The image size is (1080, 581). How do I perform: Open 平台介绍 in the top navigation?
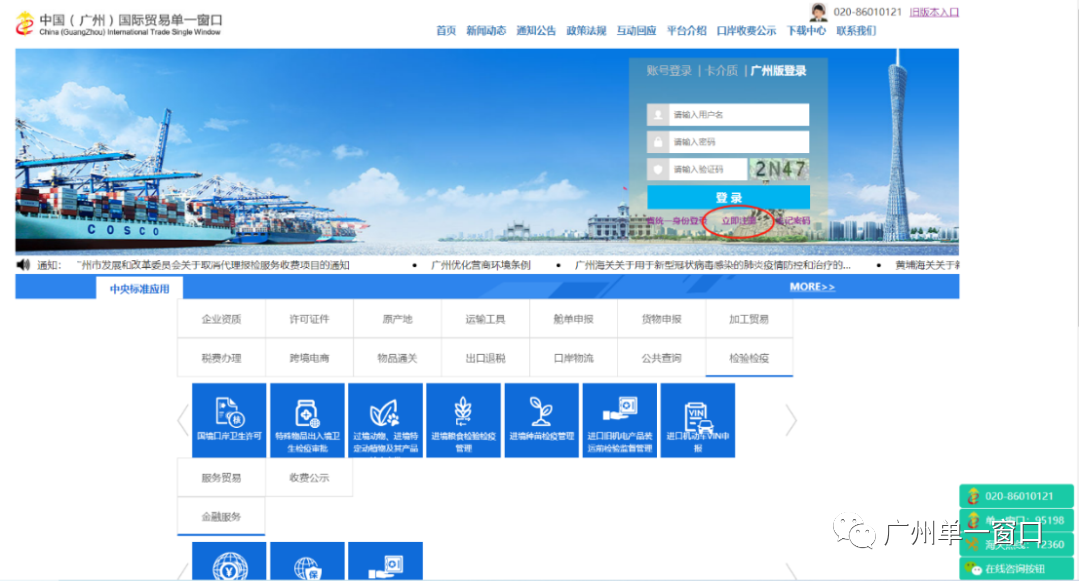click(x=687, y=30)
